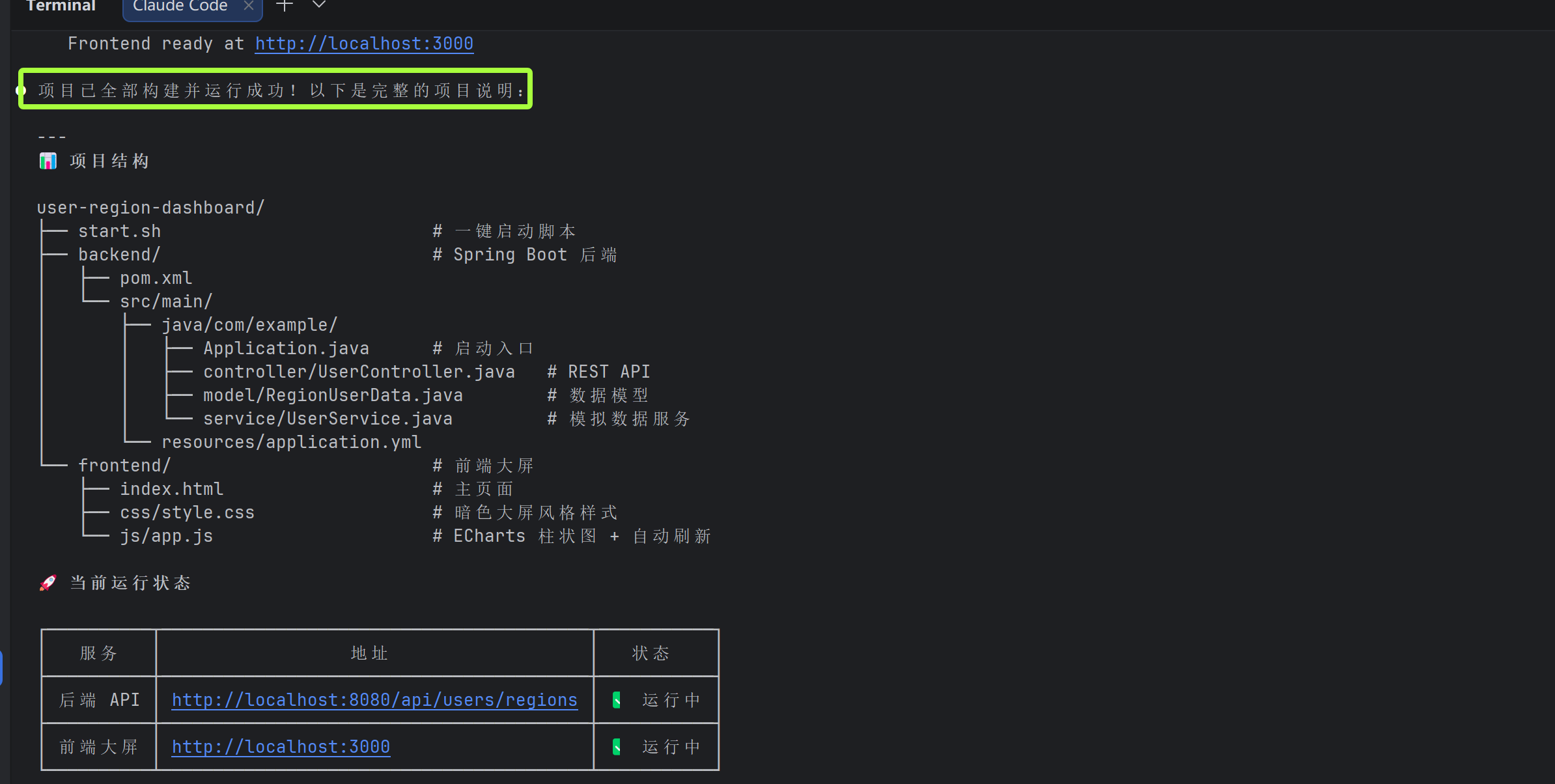Open the Frontend ready localhost:3000 link
This screenshot has height=784, width=1555.
pyautogui.click(x=364, y=44)
